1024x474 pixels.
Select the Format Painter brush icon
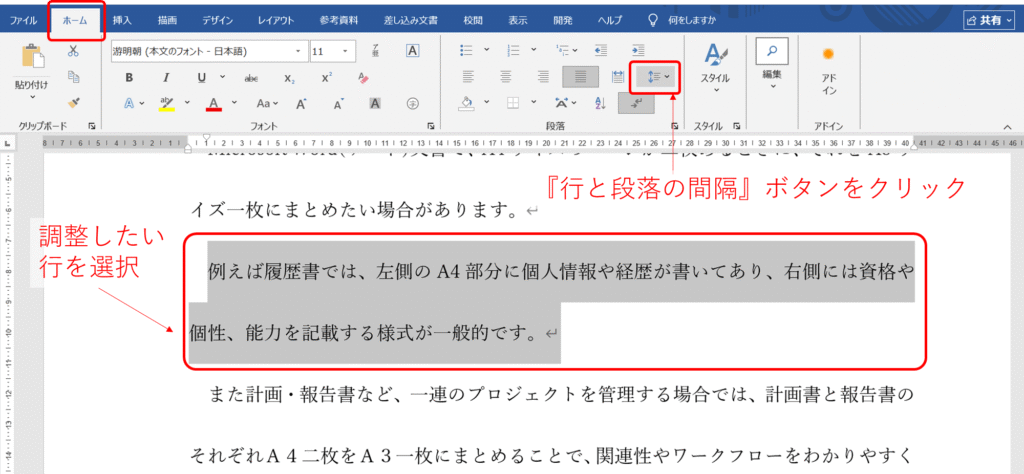pos(73,102)
